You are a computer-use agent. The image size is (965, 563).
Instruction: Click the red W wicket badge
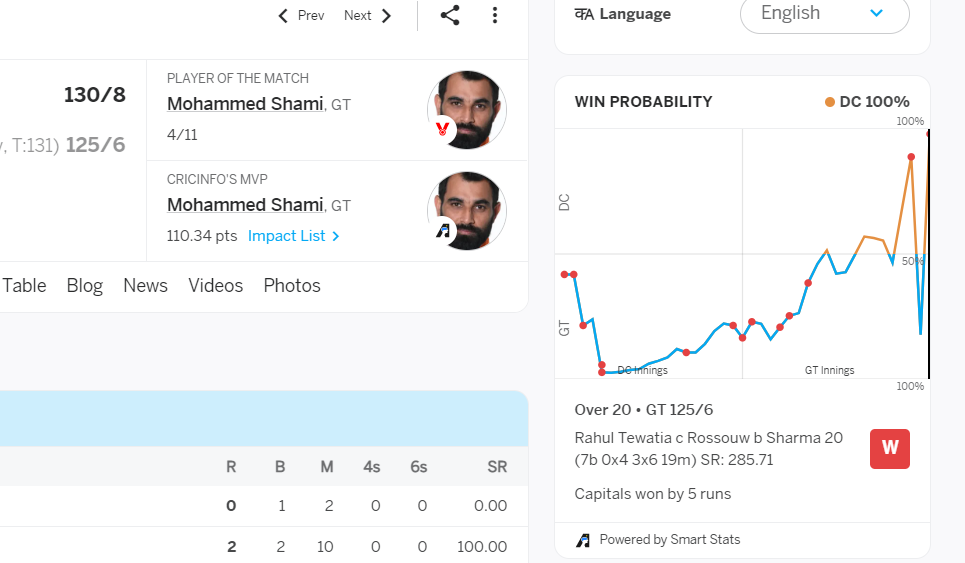click(x=889, y=449)
